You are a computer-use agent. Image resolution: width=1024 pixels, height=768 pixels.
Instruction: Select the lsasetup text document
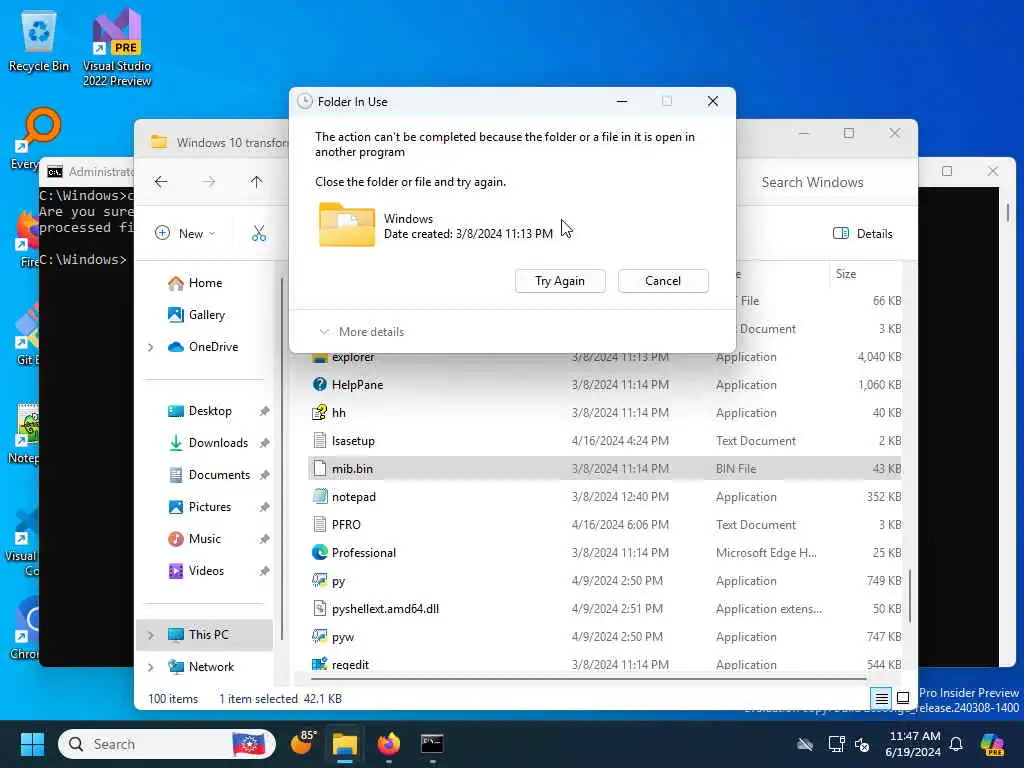[353, 441]
